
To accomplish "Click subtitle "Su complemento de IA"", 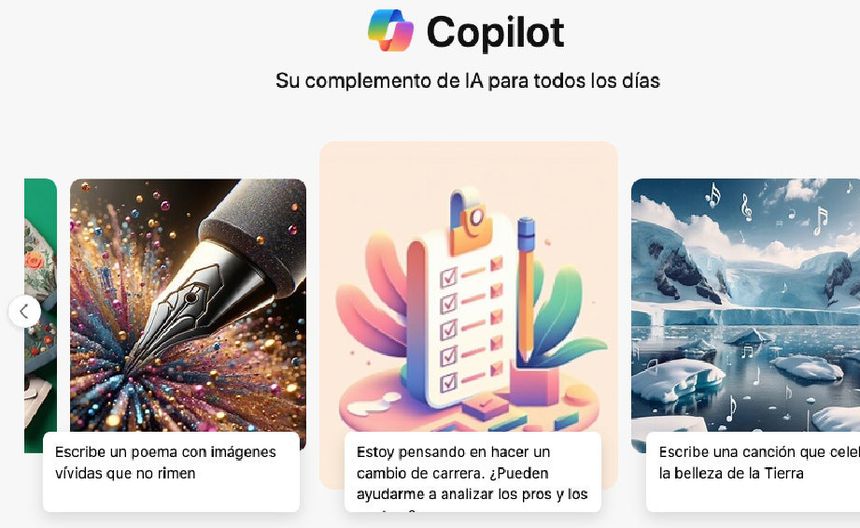I will pyautogui.click(x=380, y=81).
